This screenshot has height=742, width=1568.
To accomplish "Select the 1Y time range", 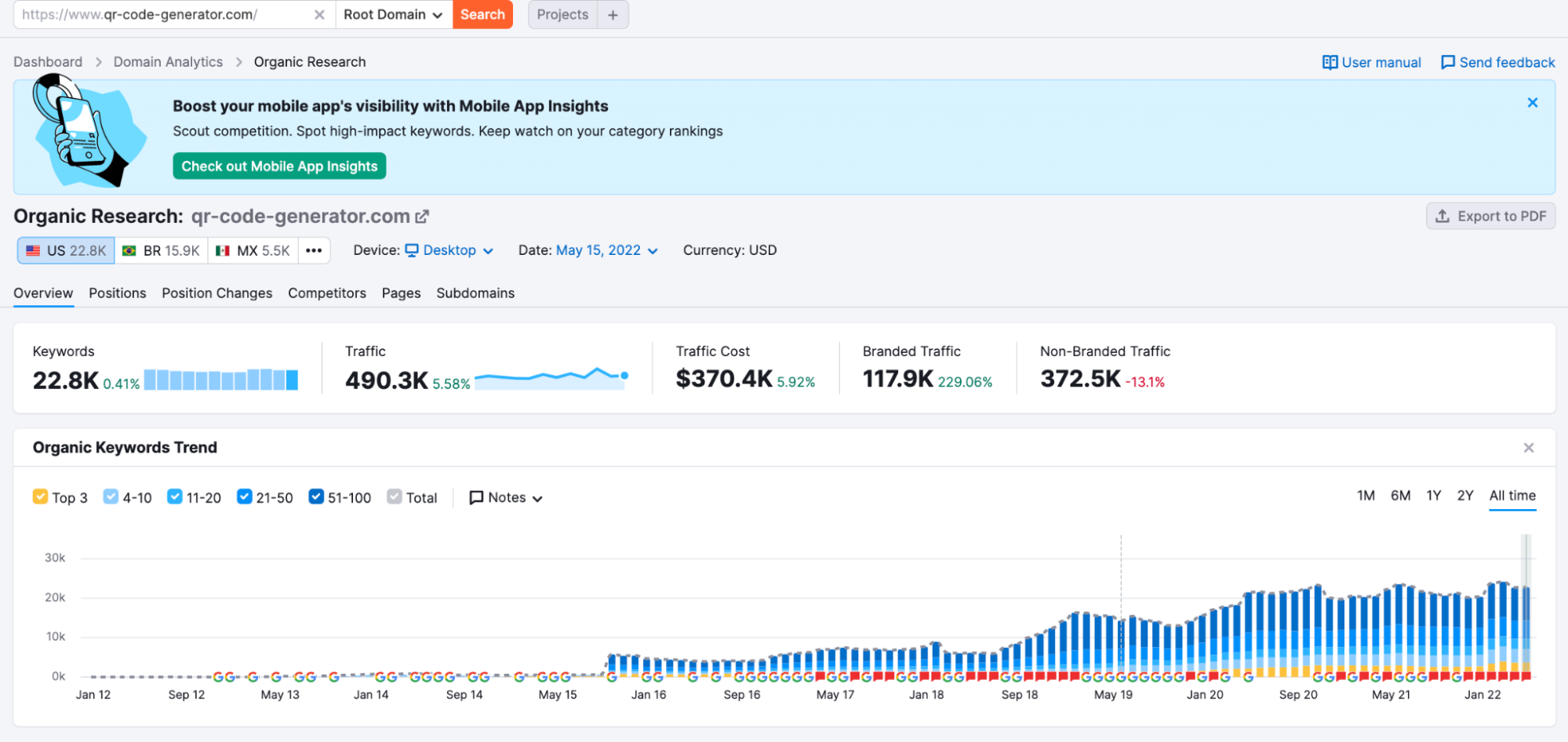I will (1433, 496).
